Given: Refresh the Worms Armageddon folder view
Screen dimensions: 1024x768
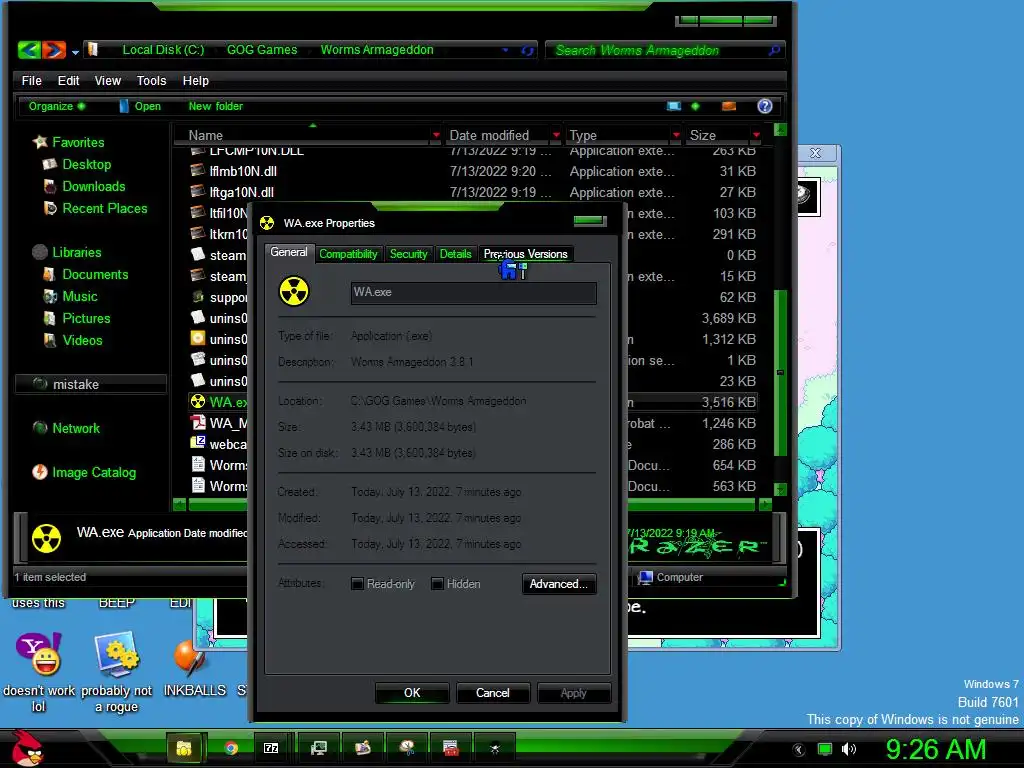Looking at the screenshot, I should [527, 50].
